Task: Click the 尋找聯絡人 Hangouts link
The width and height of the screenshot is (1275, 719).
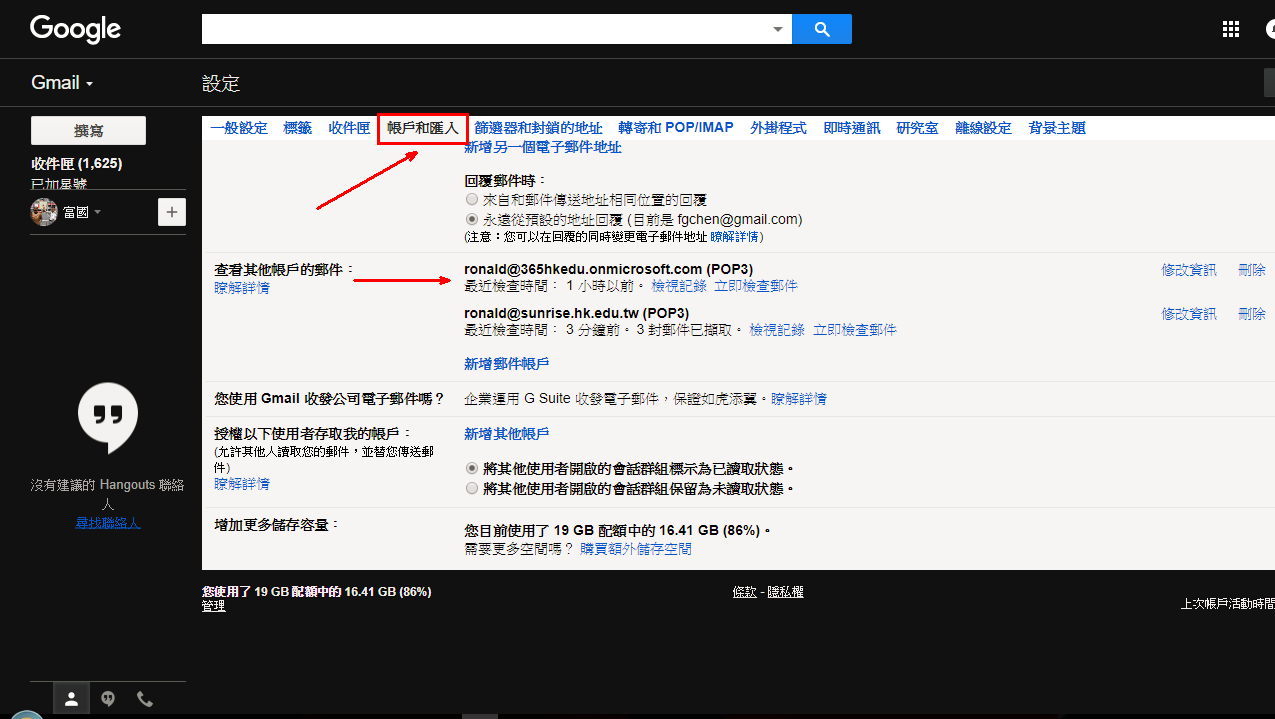Action: pyautogui.click(x=108, y=523)
